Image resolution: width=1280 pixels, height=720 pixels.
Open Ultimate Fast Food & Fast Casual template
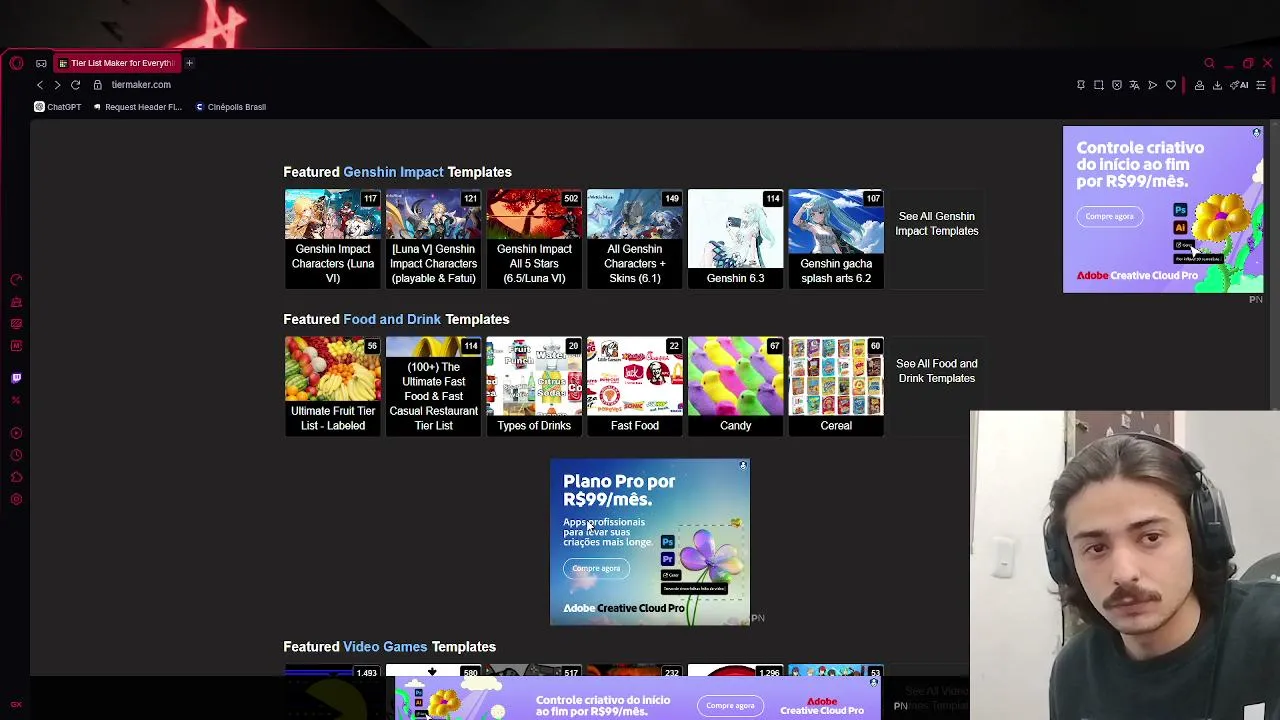click(x=433, y=386)
